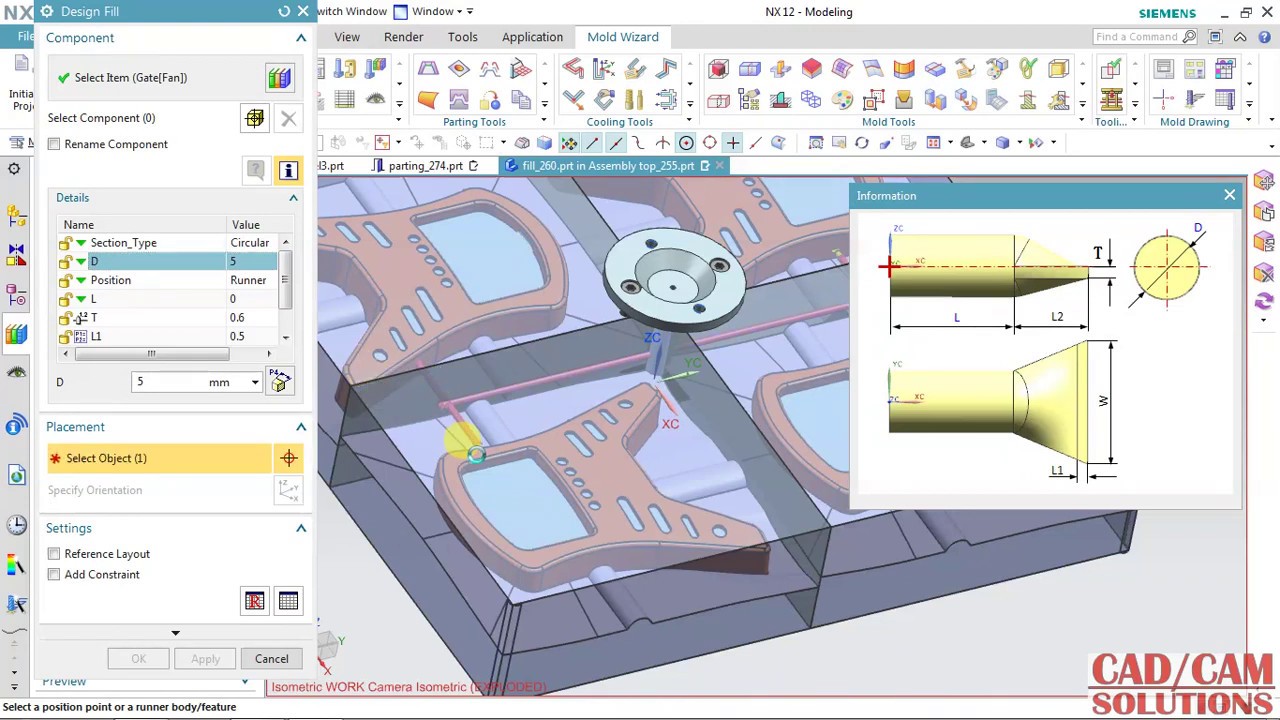Tick the Reference Layout checkbox
Viewport: 1280px width, 720px height.
[54, 554]
